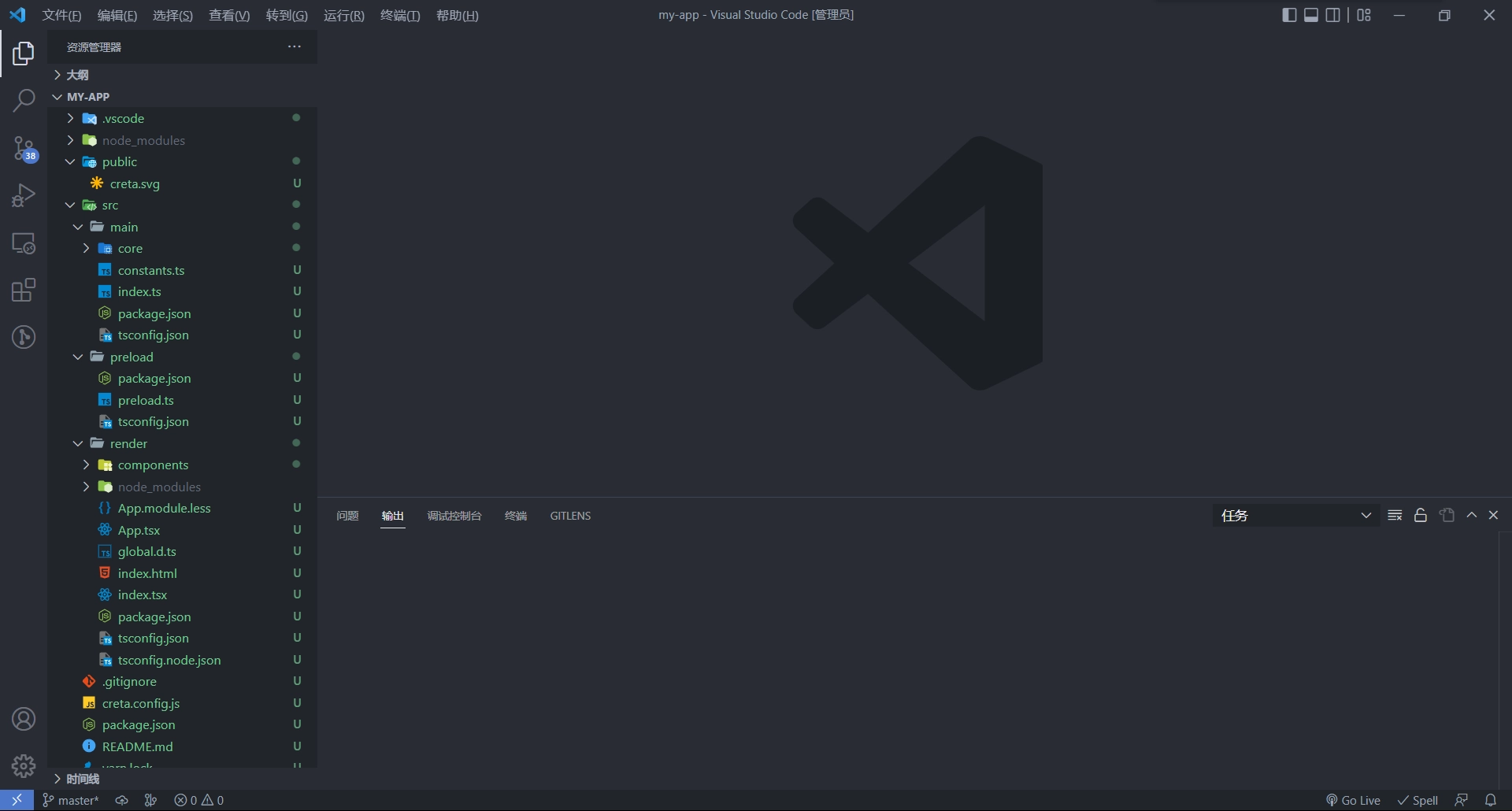
Task: Maximize the panel with the up chevron
Action: pyautogui.click(x=1472, y=515)
